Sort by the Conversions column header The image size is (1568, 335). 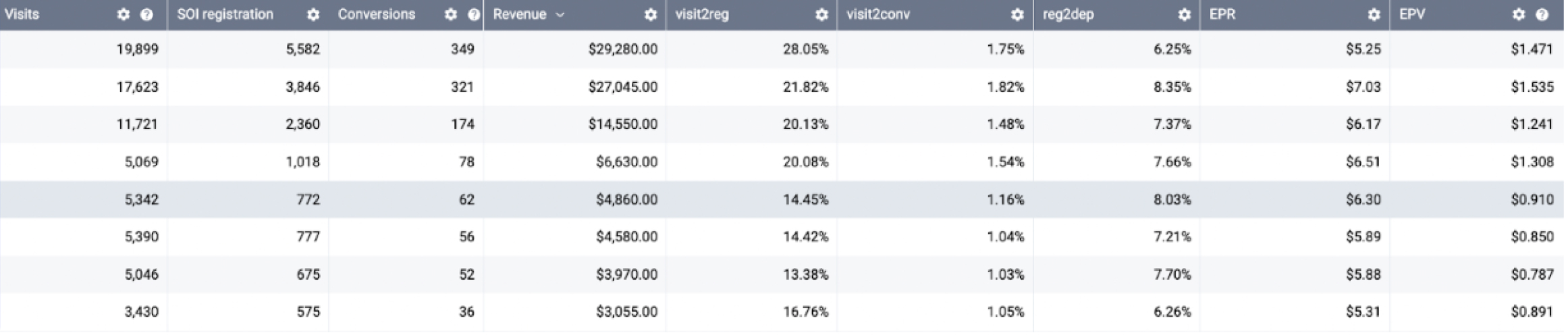pyautogui.click(x=376, y=15)
